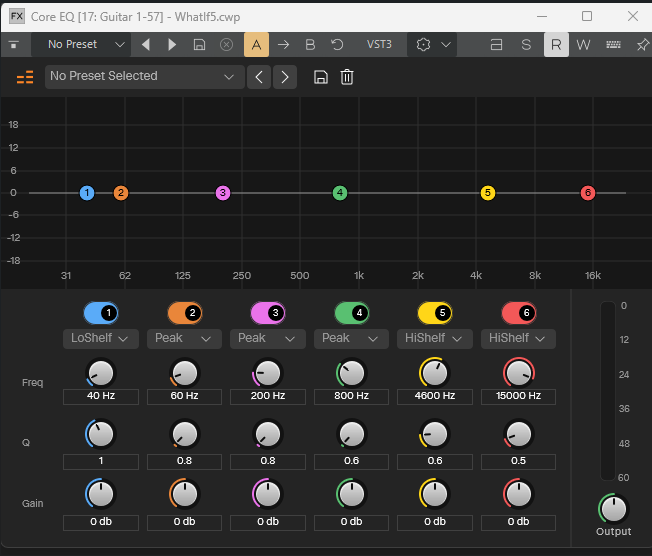
Task: Click the orange EQ bars icon beside preset selector
Action: [25, 77]
